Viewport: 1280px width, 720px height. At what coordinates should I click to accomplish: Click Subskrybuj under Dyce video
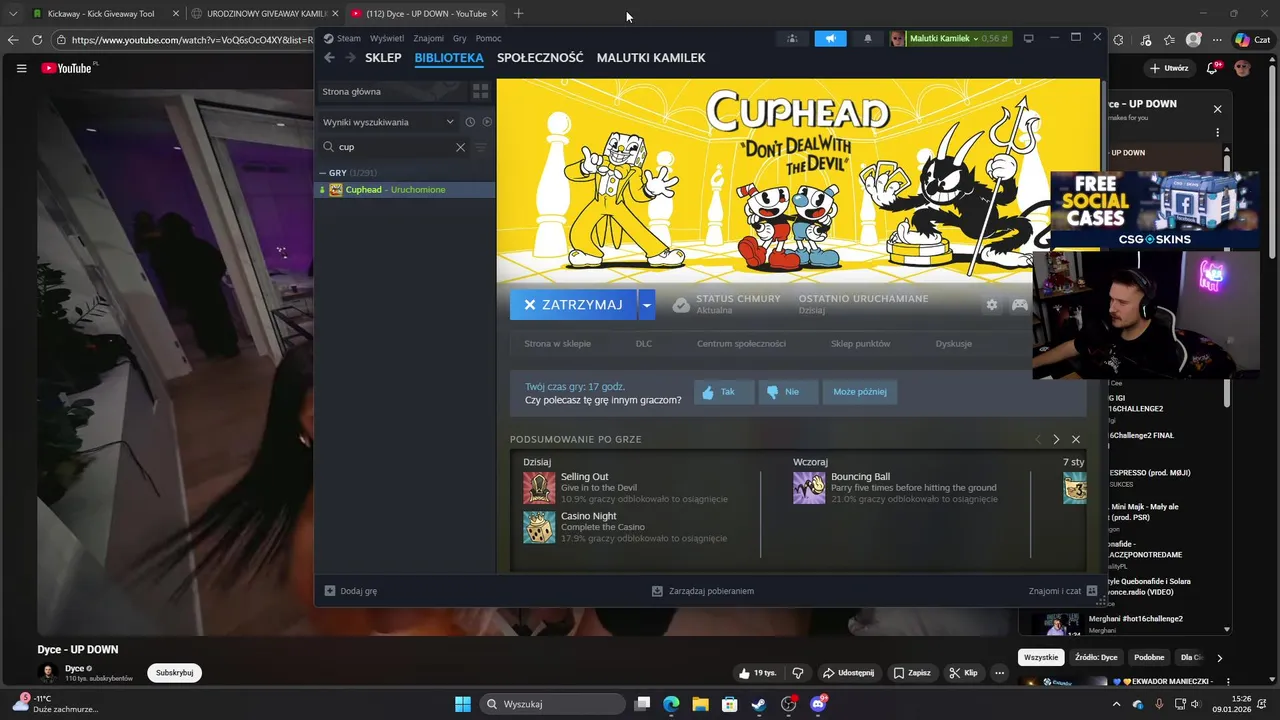pyautogui.click(x=174, y=673)
